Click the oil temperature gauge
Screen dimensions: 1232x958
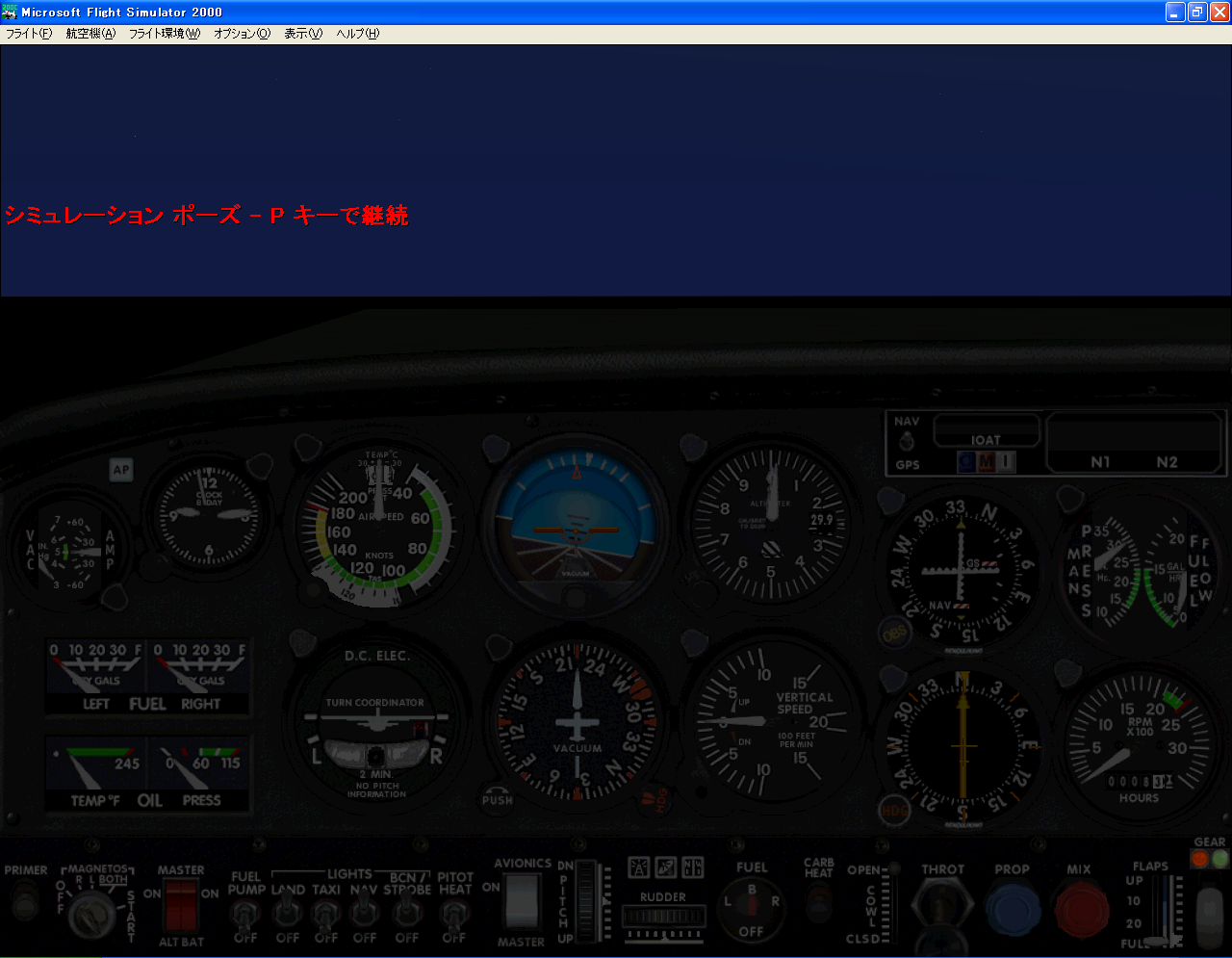click(95, 775)
